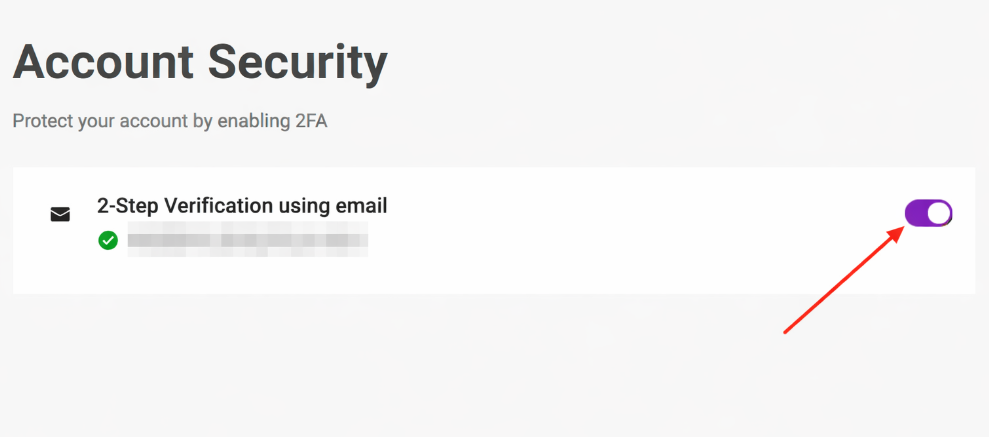Click the red arrow's head near the toggle

(896, 233)
